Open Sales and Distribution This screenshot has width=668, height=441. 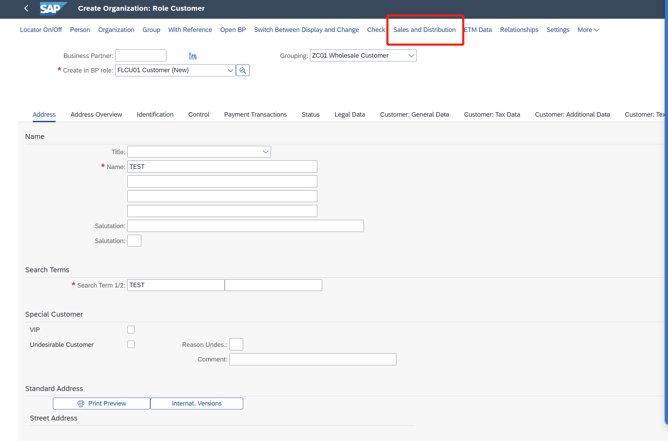(x=424, y=30)
